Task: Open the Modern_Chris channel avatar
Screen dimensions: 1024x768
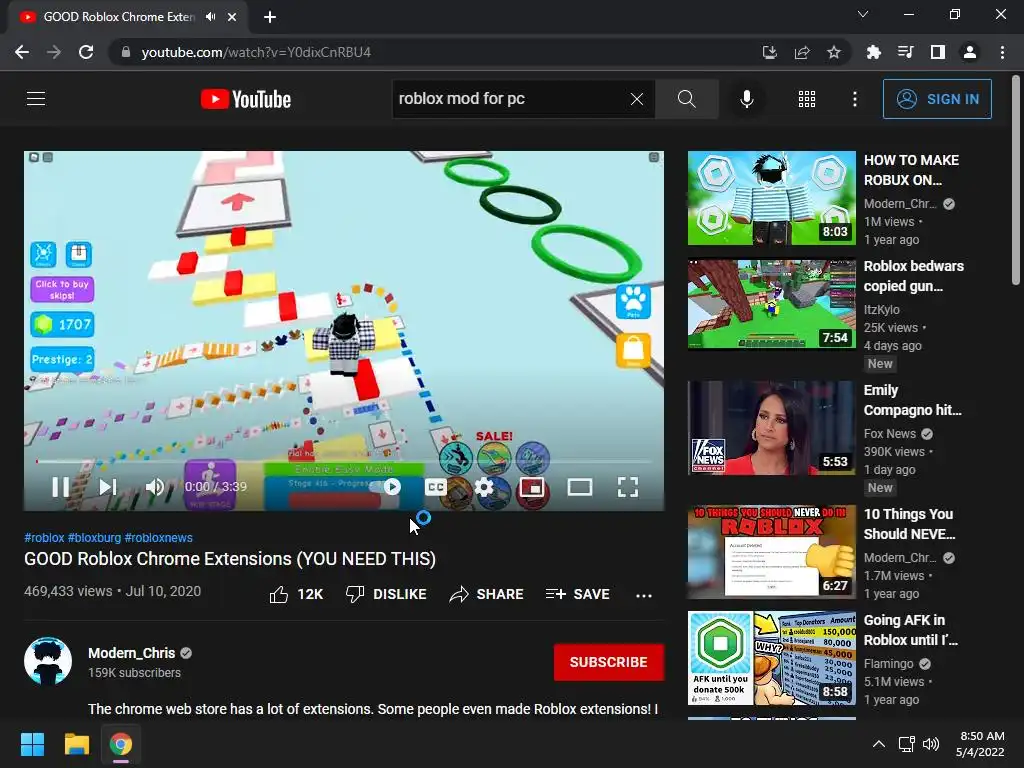Action: [48, 661]
